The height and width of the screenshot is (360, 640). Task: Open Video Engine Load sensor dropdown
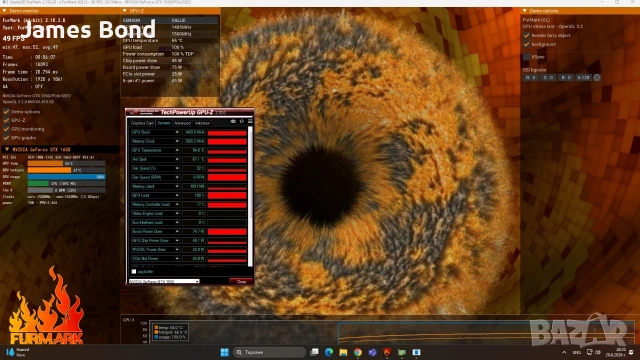pos(177,213)
